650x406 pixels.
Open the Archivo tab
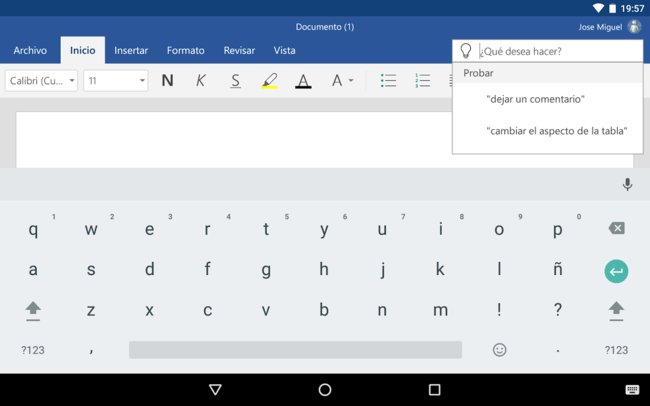coord(30,51)
